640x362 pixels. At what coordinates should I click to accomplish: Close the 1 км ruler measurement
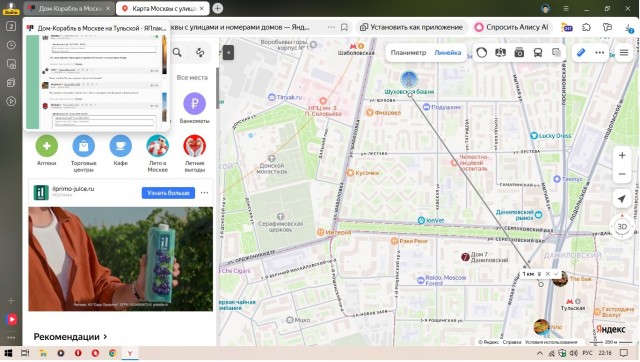pyautogui.click(x=548, y=274)
